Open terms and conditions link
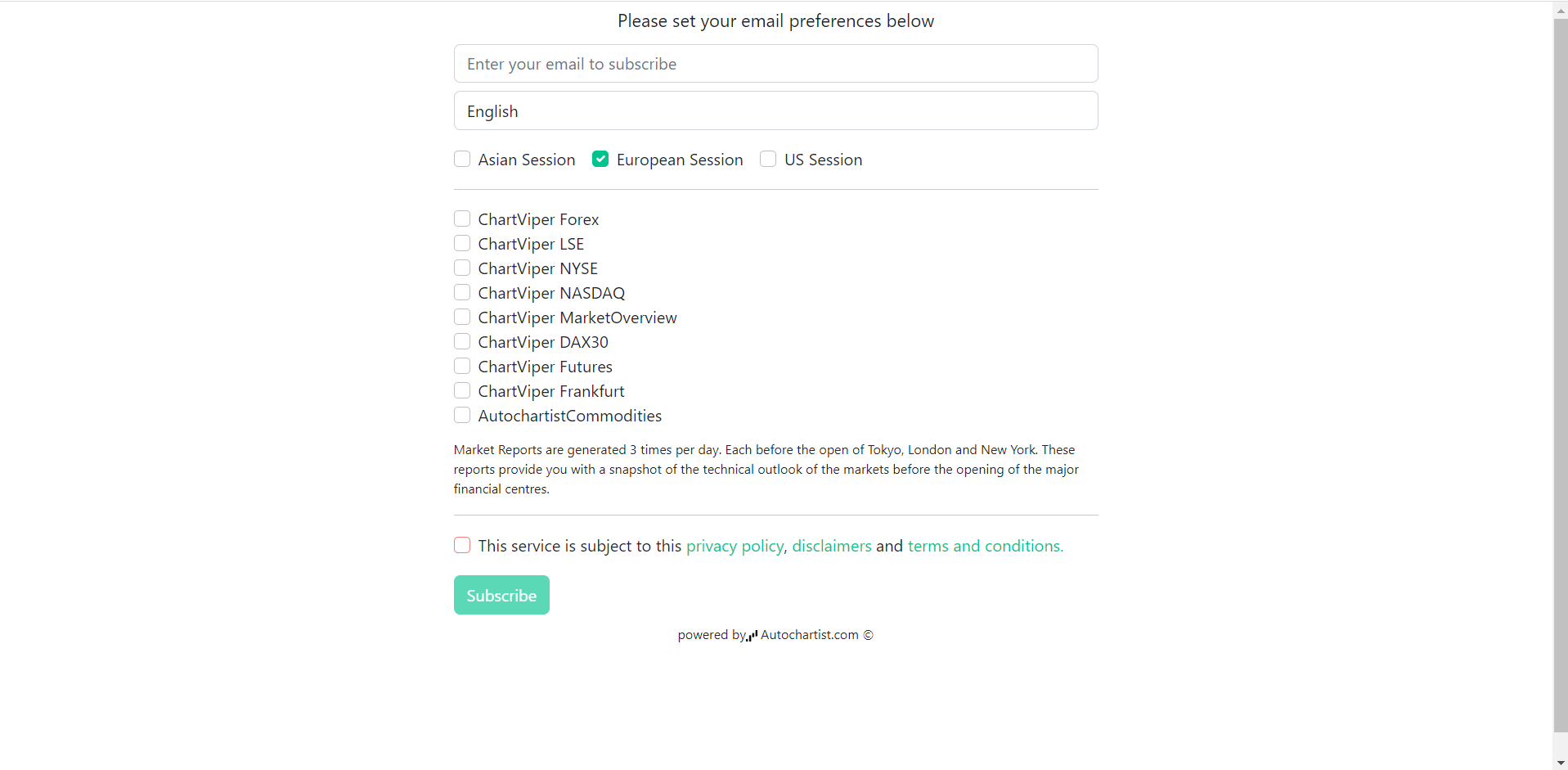Viewport: 1568px width, 770px height. point(986,546)
